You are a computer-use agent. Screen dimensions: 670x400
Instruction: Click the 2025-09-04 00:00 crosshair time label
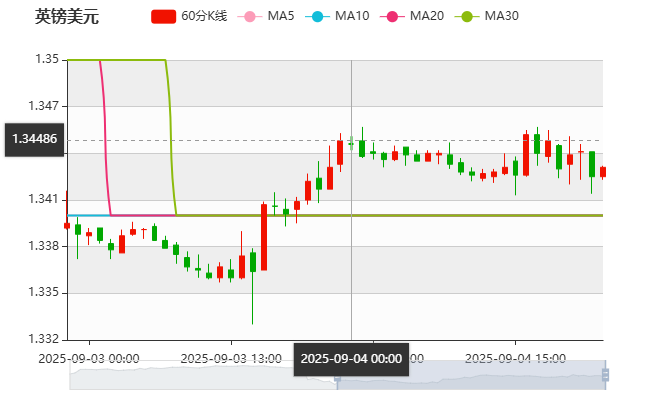click(x=351, y=359)
